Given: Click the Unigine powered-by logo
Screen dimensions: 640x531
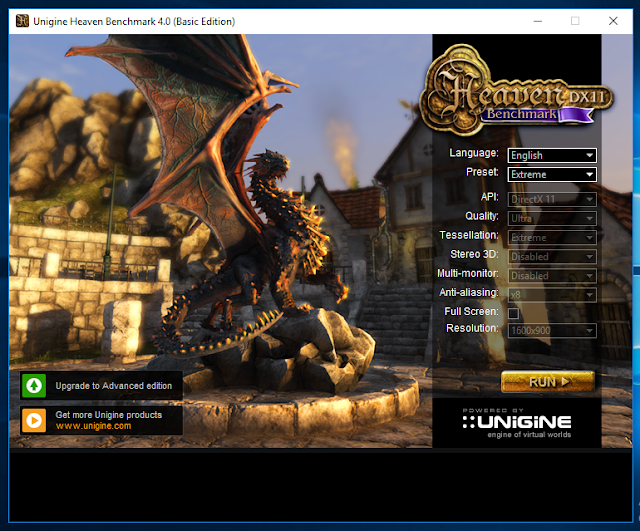Looking at the screenshot, I should tap(517, 422).
